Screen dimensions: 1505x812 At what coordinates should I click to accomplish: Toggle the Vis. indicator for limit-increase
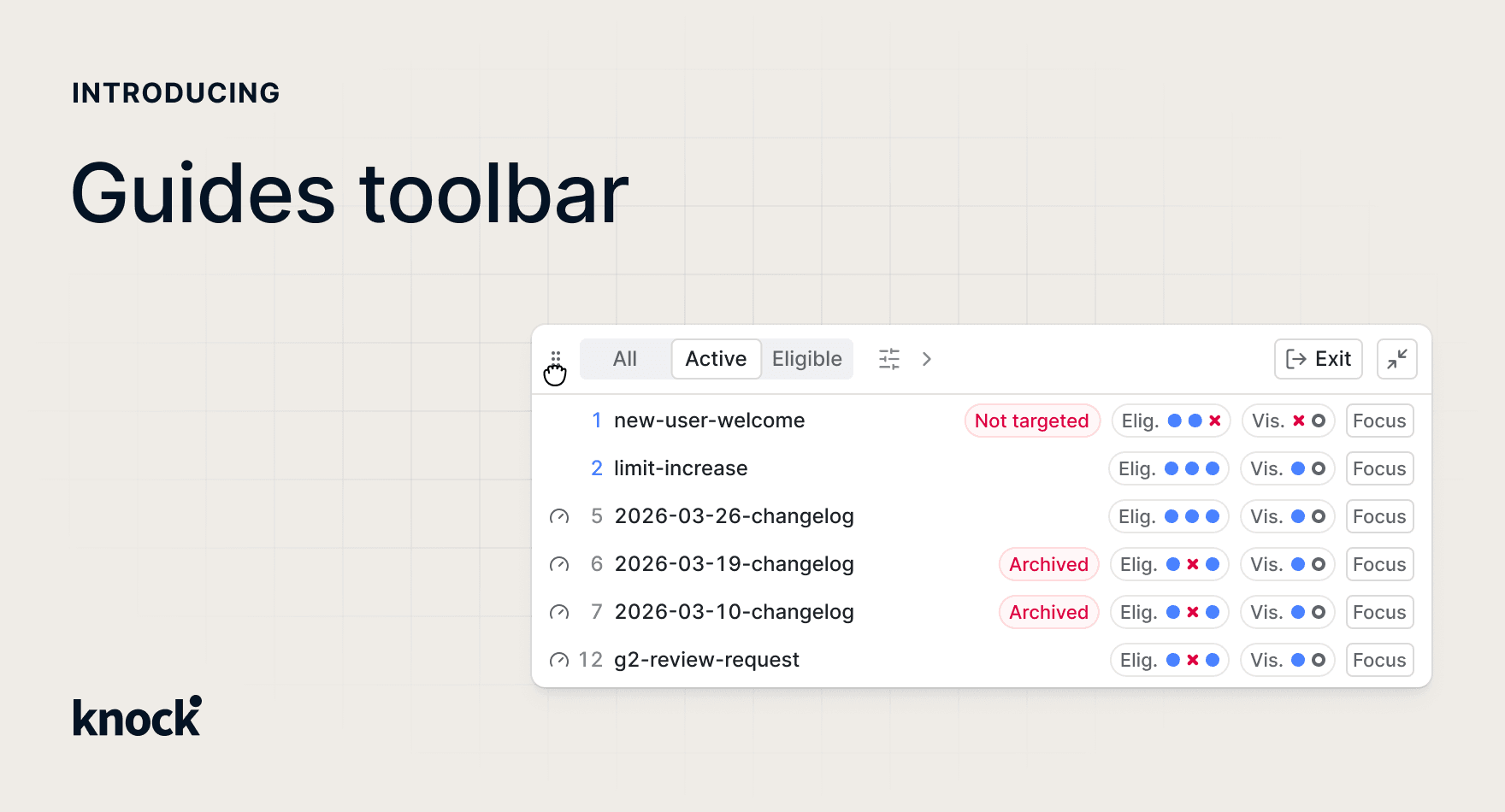[1287, 469]
